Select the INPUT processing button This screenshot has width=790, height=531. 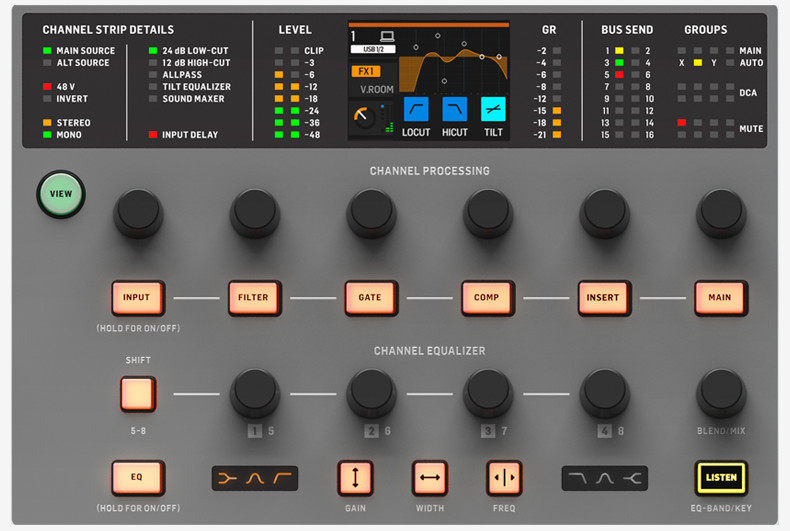point(138,298)
